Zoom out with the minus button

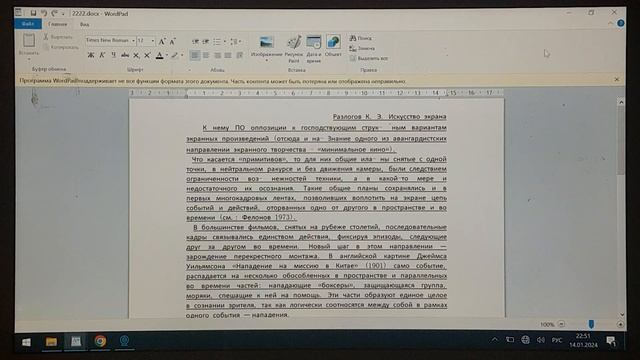coord(562,324)
